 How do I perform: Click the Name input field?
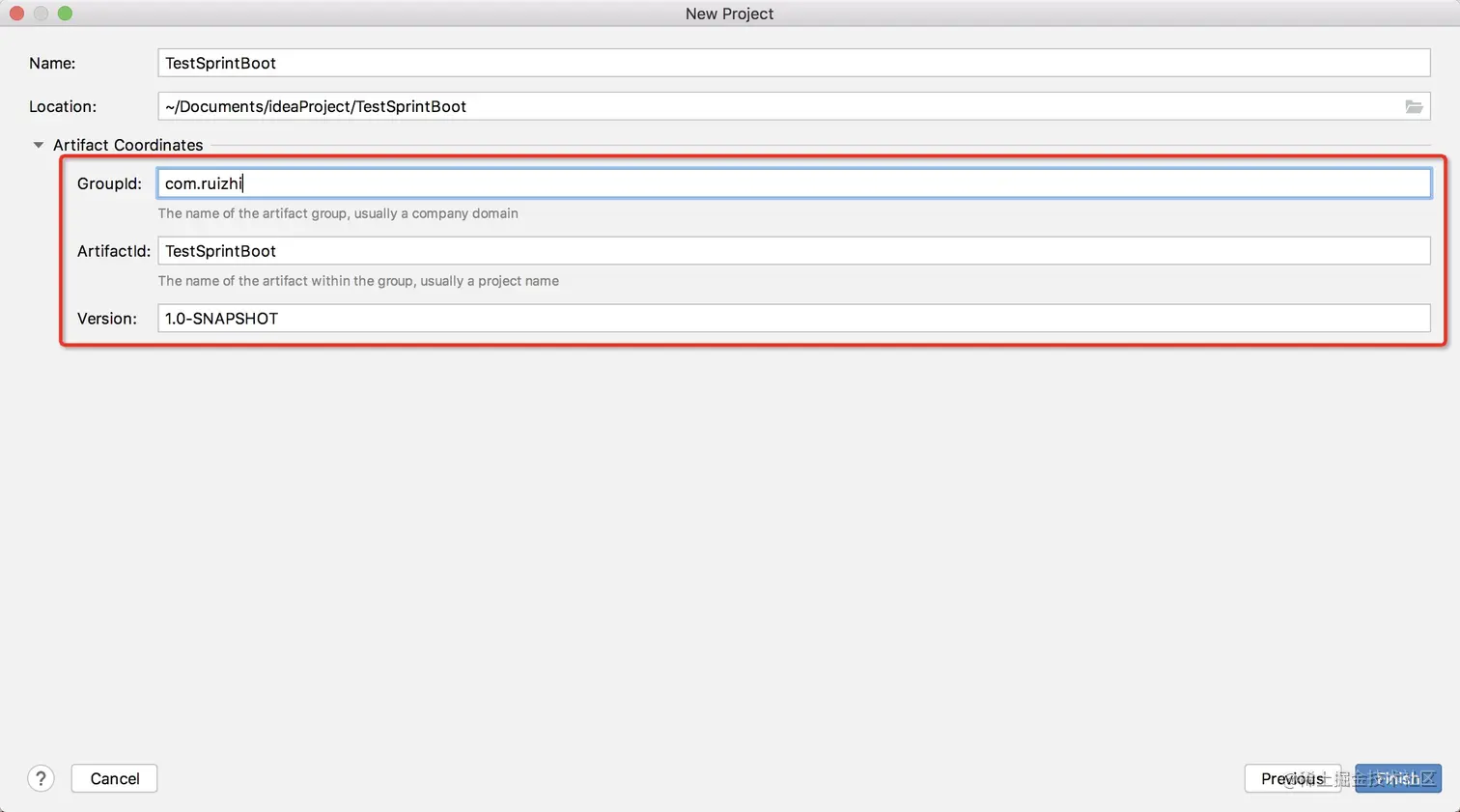(794, 63)
